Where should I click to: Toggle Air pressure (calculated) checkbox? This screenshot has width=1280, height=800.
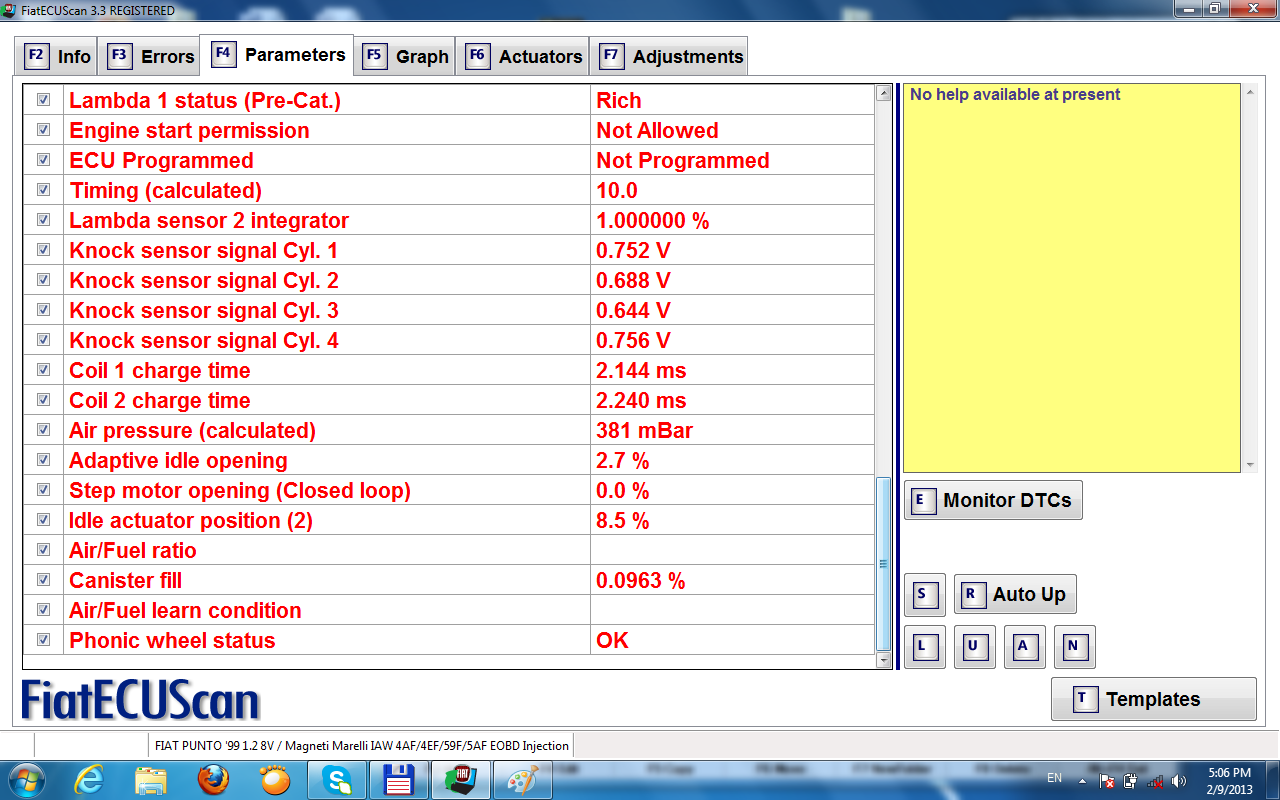(x=43, y=430)
